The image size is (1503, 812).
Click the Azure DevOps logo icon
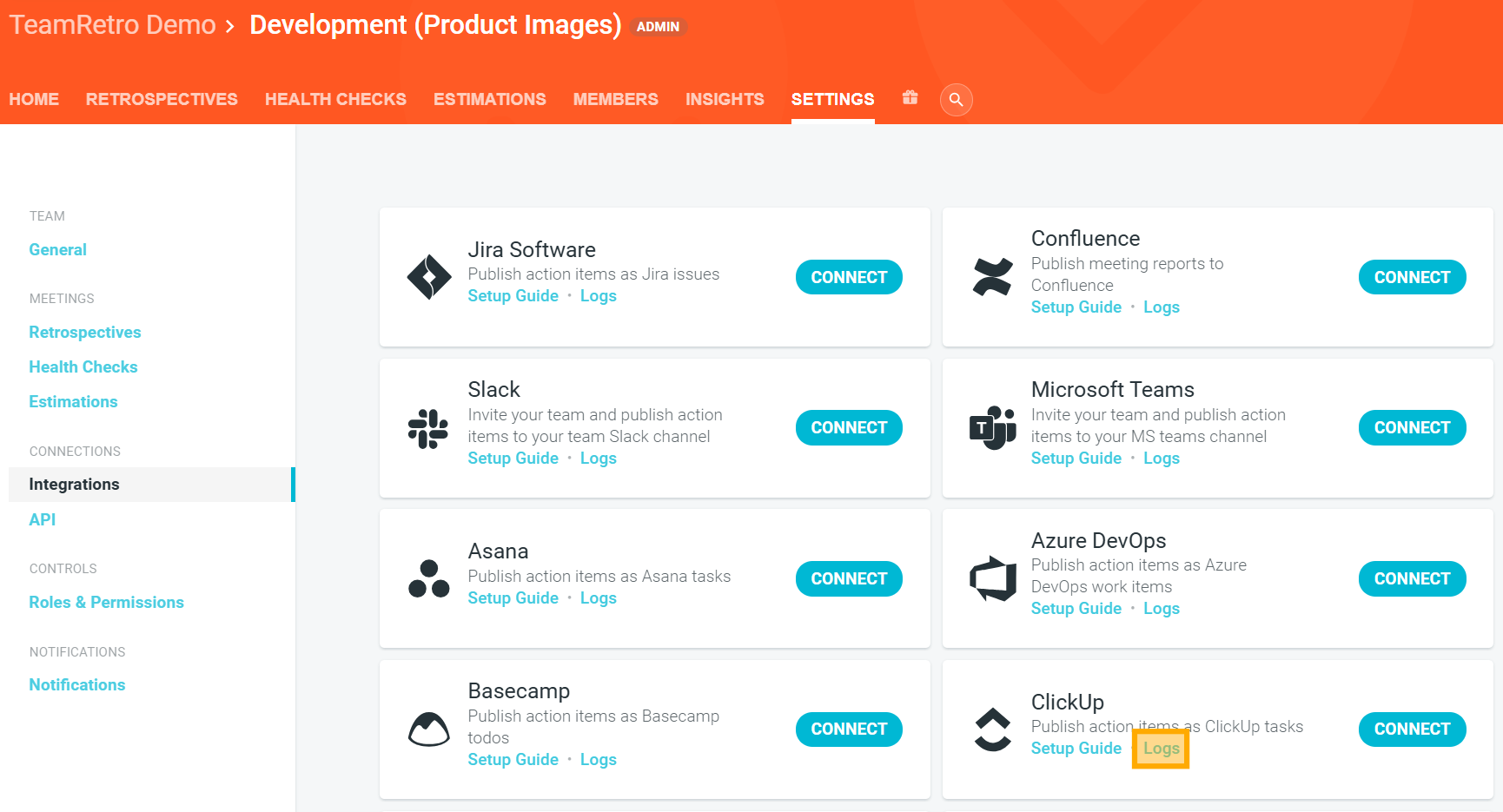pyautogui.click(x=992, y=578)
